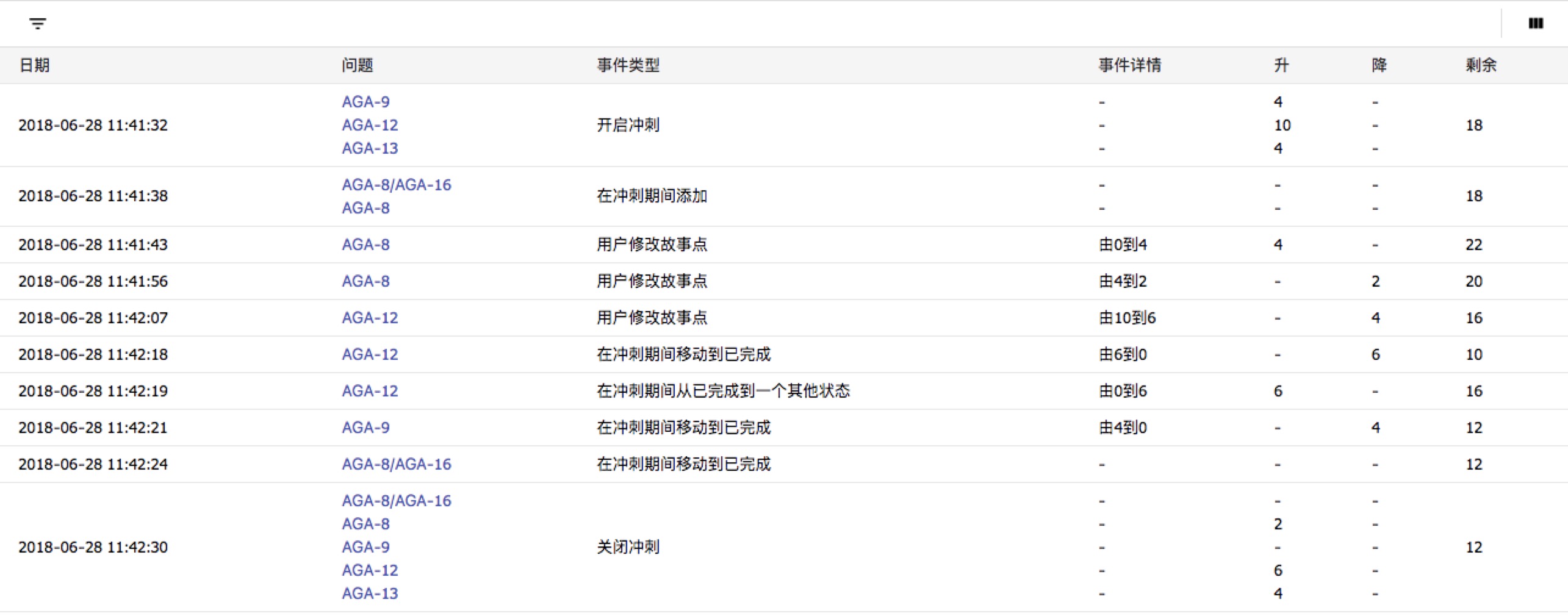
Task: Open AGA-9 link in the 关闭冲刺 row
Action: pos(365,547)
